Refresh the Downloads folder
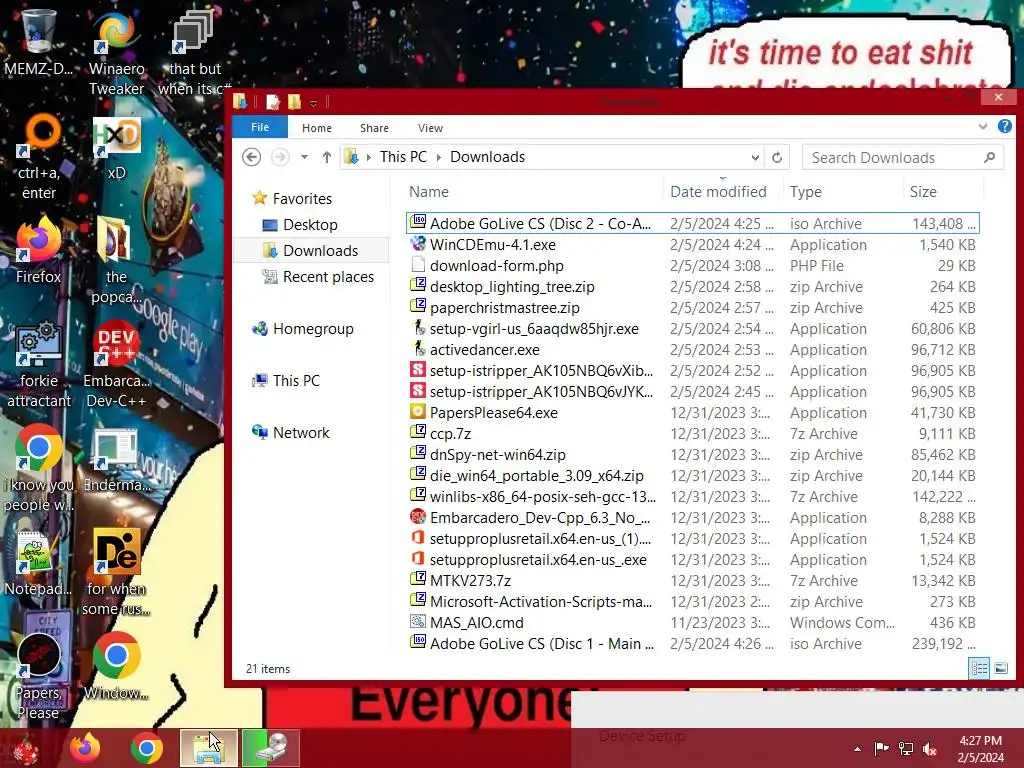1024x768 pixels. tap(777, 157)
